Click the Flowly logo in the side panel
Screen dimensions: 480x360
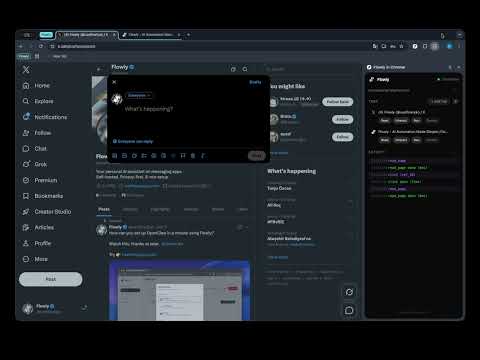click(372, 79)
